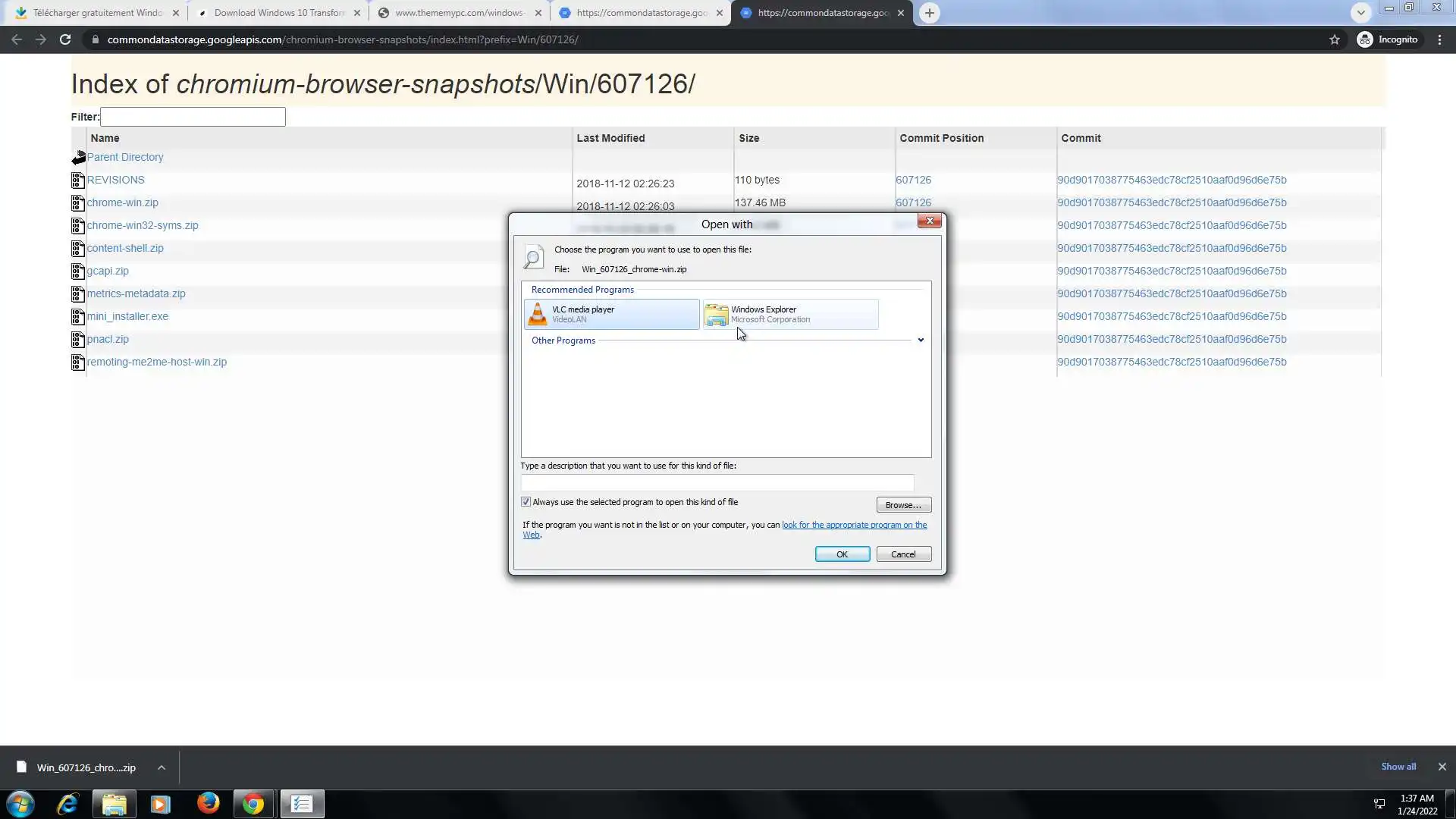Viewport: 1456px width, 819px height.
Task: Open new tab with plus icon
Action: pyautogui.click(x=929, y=13)
